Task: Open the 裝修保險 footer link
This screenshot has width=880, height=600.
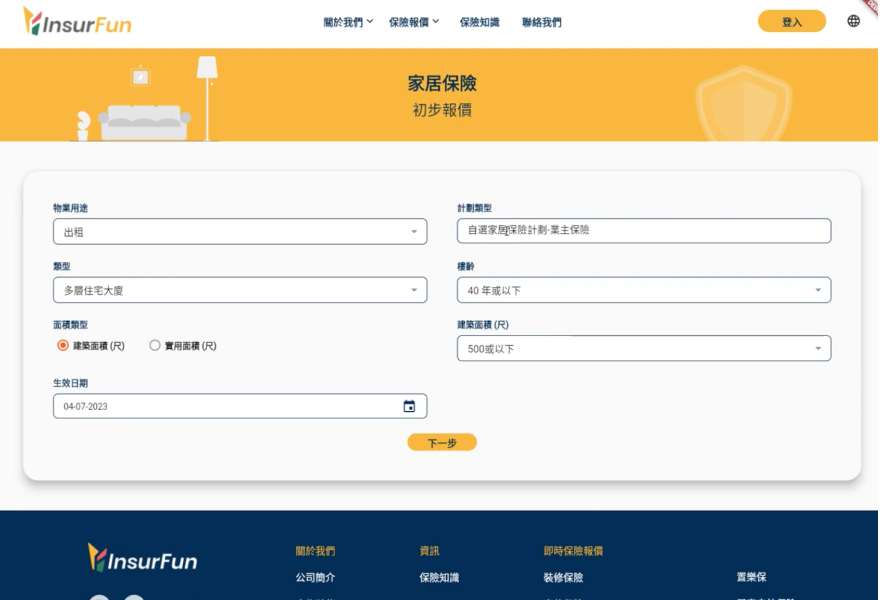Action: [x=563, y=577]
